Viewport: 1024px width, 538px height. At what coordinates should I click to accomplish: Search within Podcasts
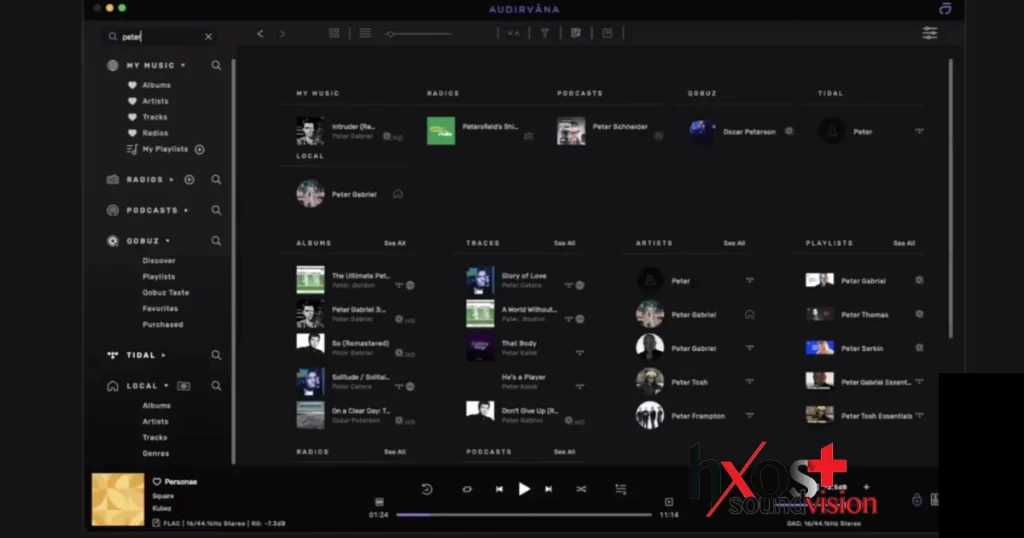pos(216,210)
